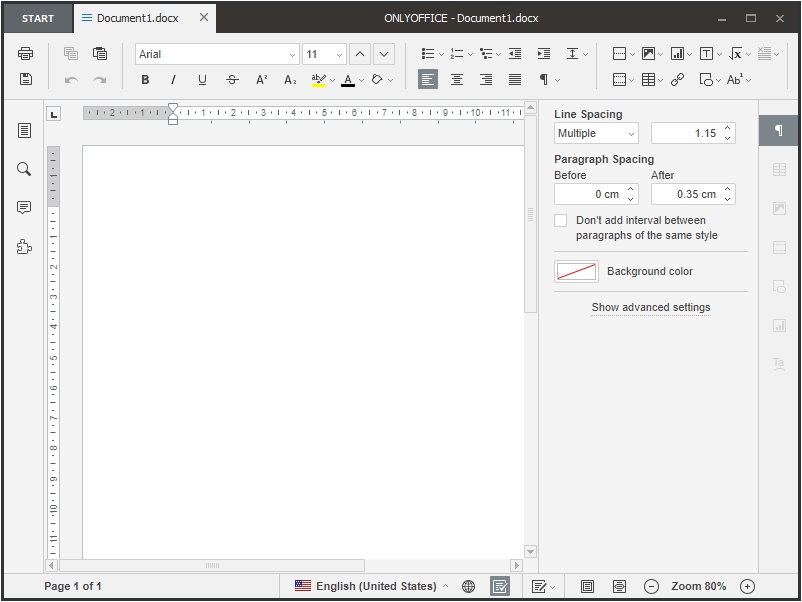Switch to the START tab
The height and width of the screenshot is (602, 802).
38,18
